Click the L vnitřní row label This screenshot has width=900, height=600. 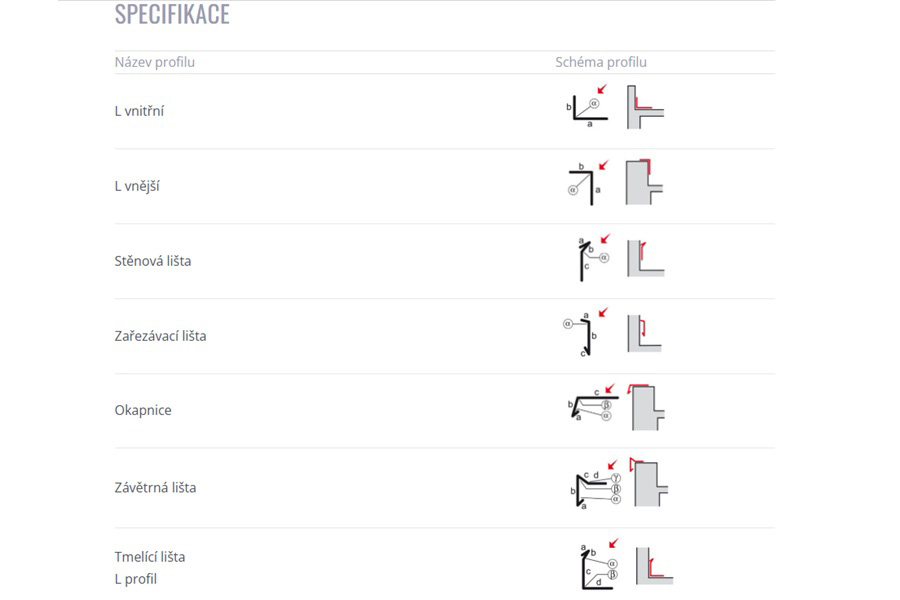pyautogui.click(x=139, y=111)
